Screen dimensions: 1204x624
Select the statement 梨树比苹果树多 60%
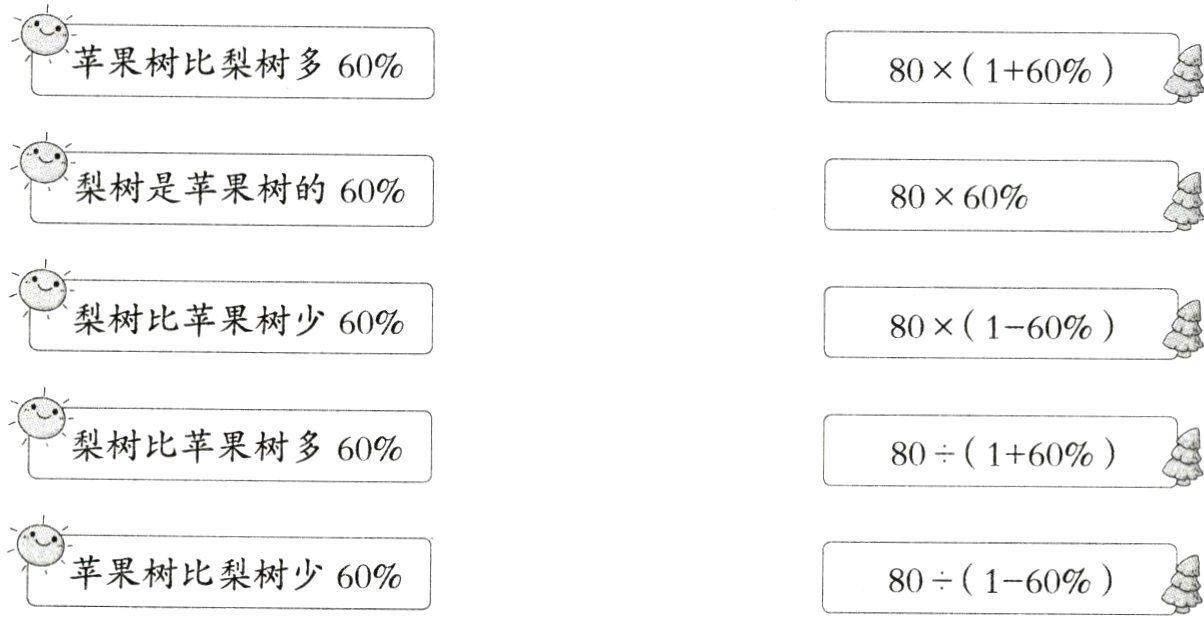coord(238,447)
